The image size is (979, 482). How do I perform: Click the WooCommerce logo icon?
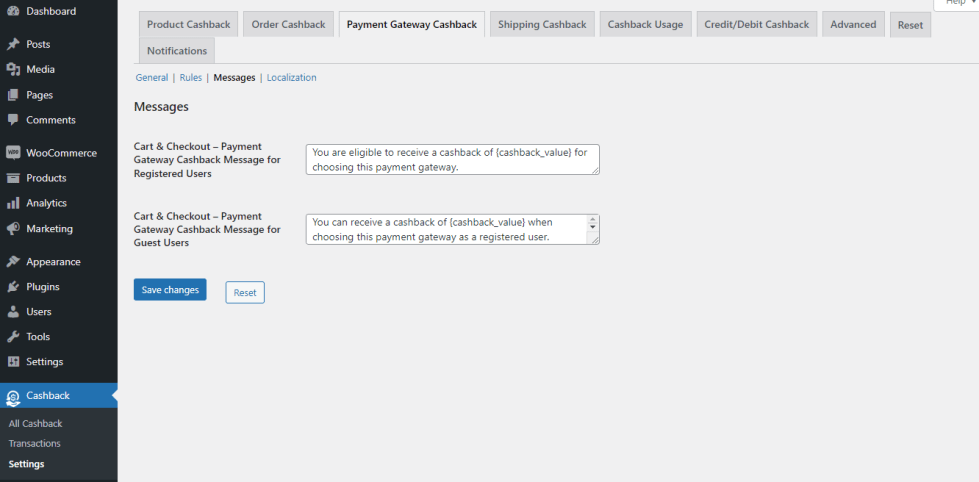coord(13,153)
